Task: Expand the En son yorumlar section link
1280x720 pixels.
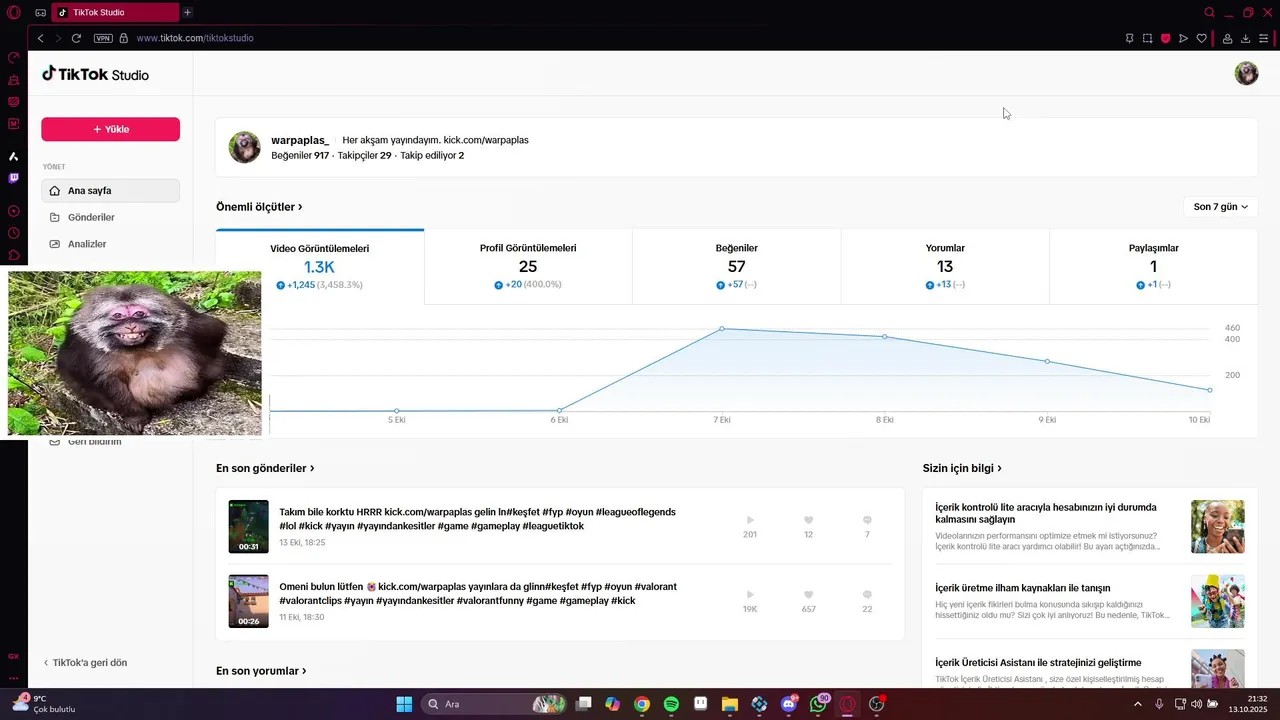Action: (x=261, y=671)
